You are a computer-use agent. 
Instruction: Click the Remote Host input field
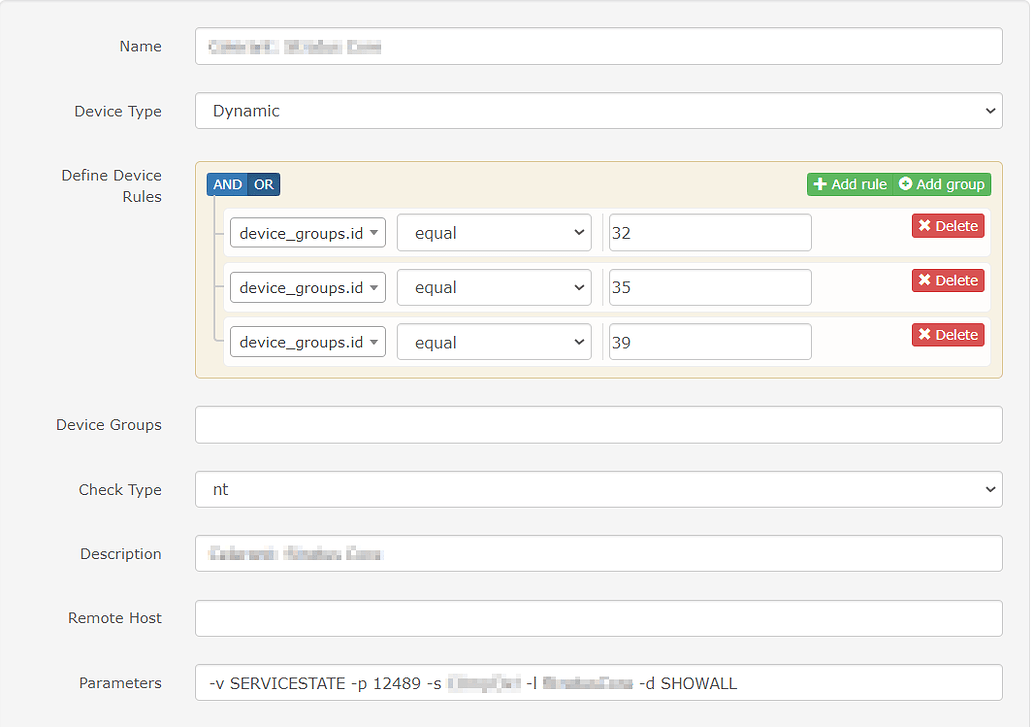598,618
